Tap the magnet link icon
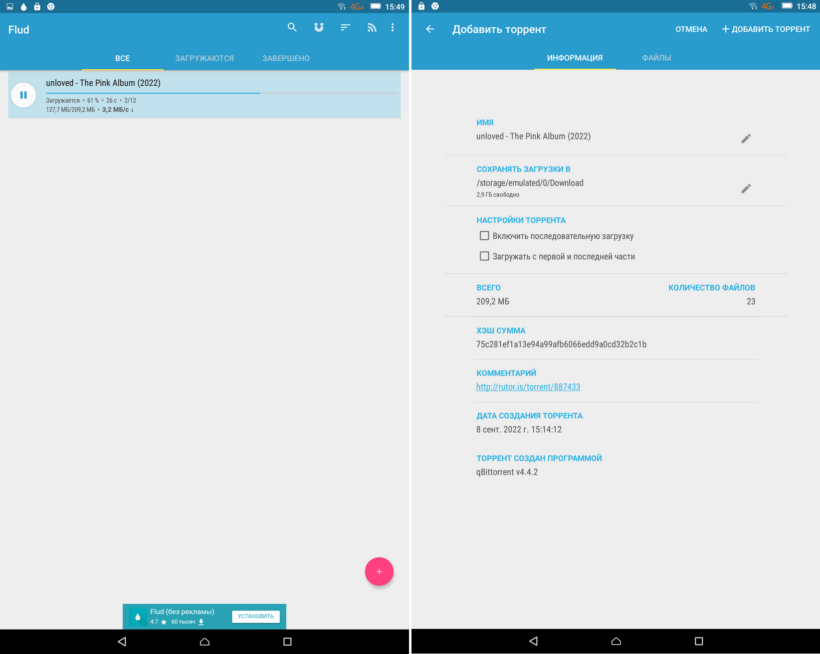The width and height of the screenshot is (820, 654). click(319, 28)
